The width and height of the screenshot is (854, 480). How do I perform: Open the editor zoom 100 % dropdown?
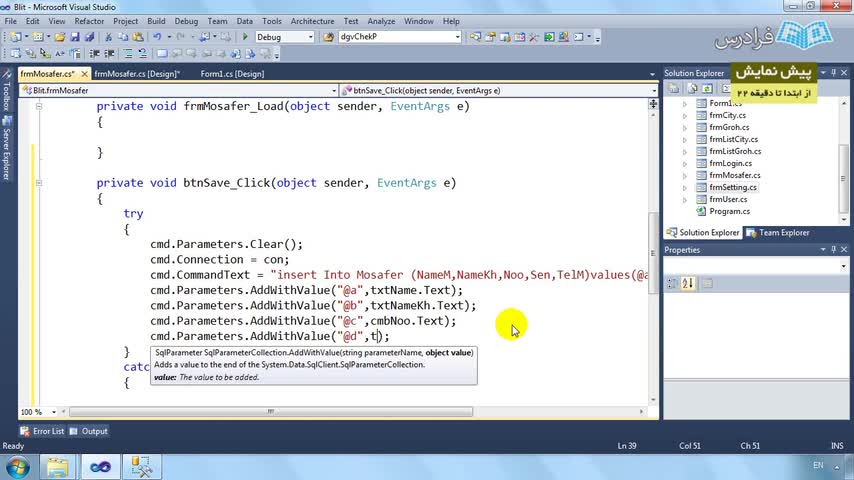pos(53,412)
